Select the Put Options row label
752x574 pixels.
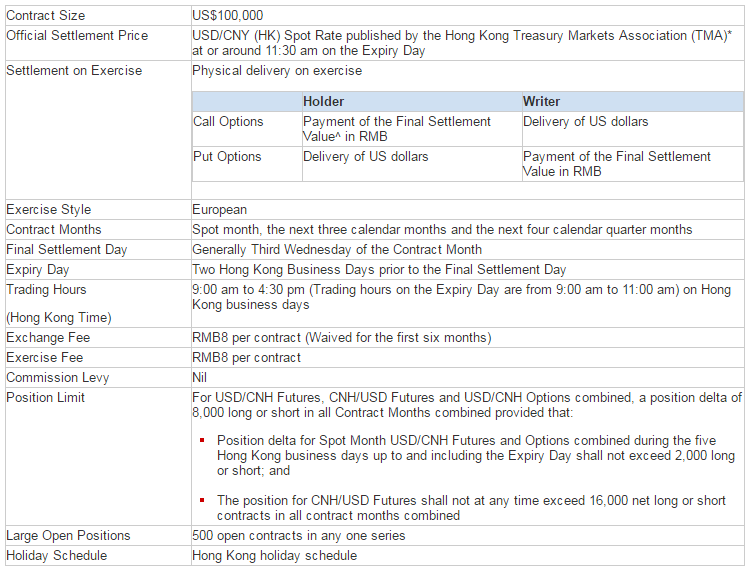[x=227, y=157]
